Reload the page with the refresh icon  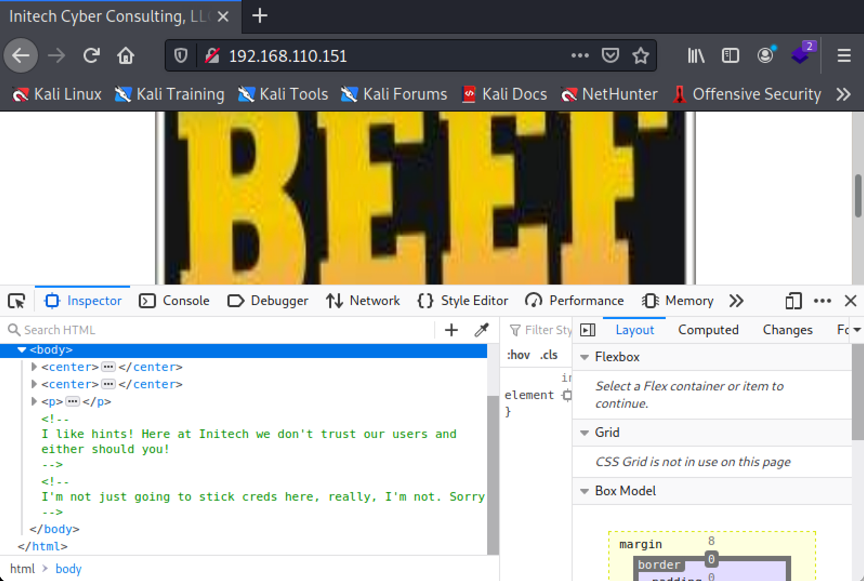[x=92, y=56]
